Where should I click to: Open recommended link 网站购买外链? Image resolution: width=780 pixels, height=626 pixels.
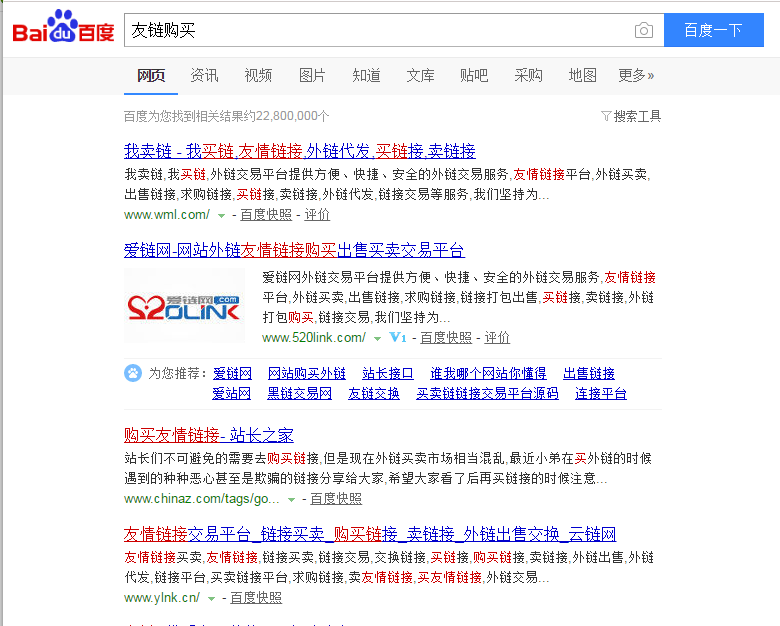pyautogui.click(x=307, y=373)
